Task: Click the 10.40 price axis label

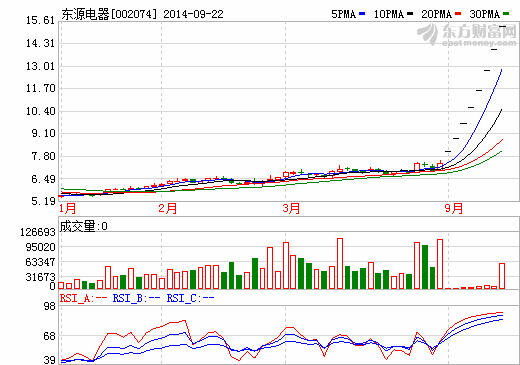Action: point(40,111)
